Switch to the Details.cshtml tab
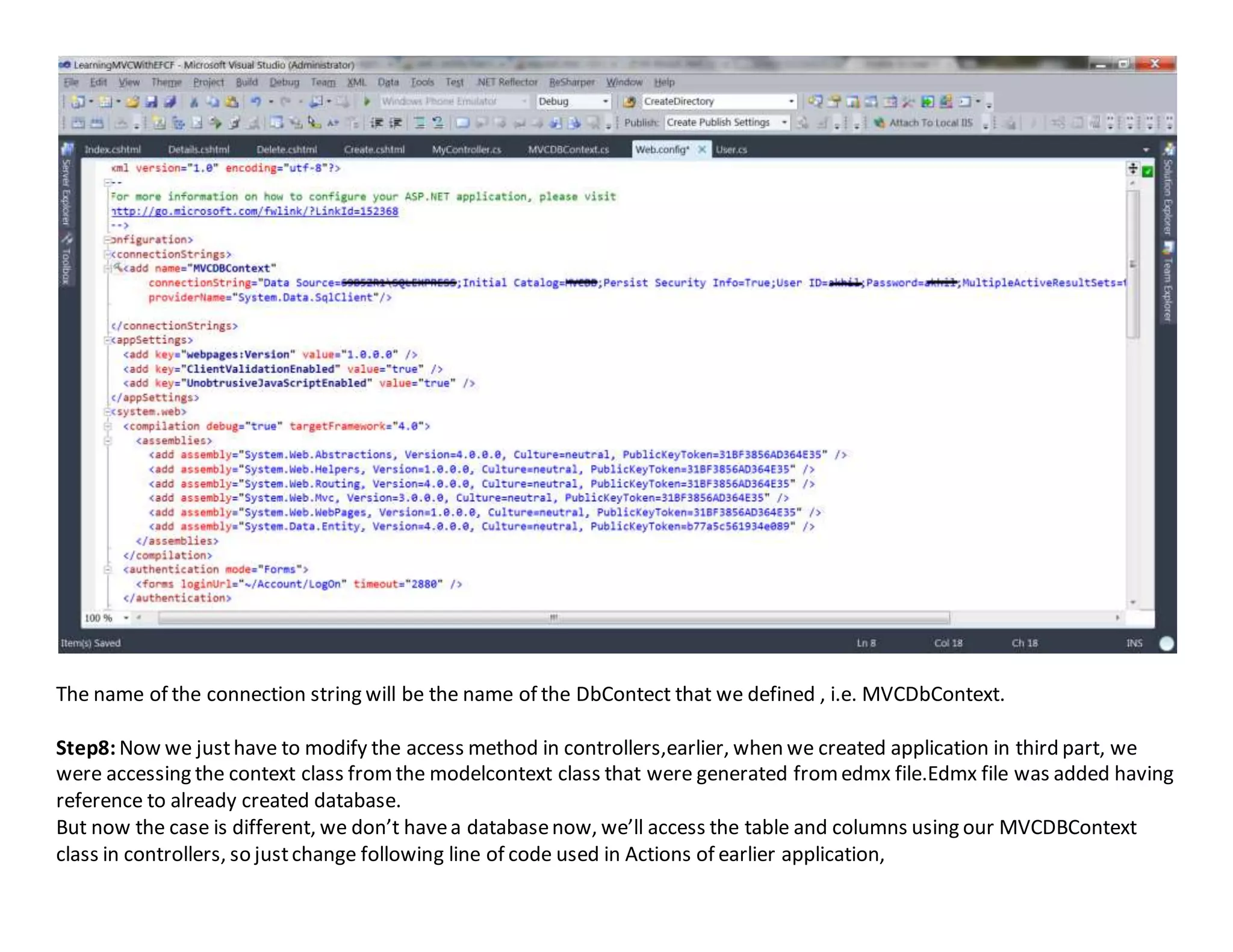This screenshot has width=1233, height=952. point(199,150)
